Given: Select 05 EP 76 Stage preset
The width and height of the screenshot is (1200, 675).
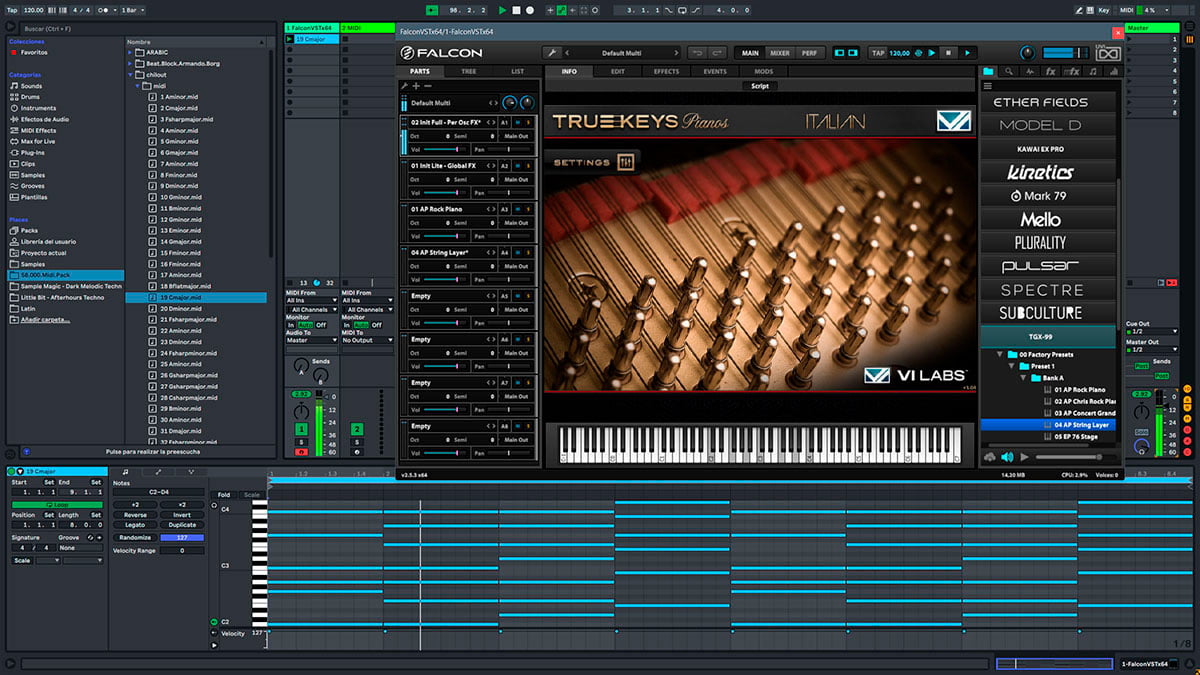Looking at the screenshot, I should [x=1079, y=437].
